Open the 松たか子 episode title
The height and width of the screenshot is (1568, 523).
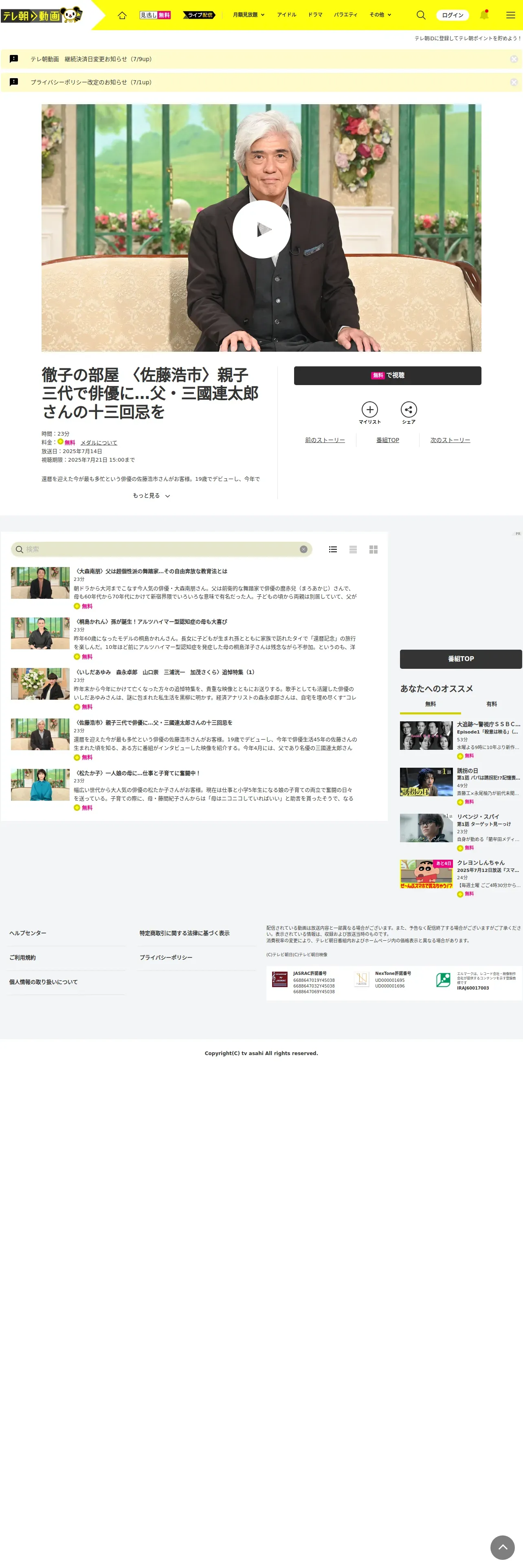coord(137,774)
